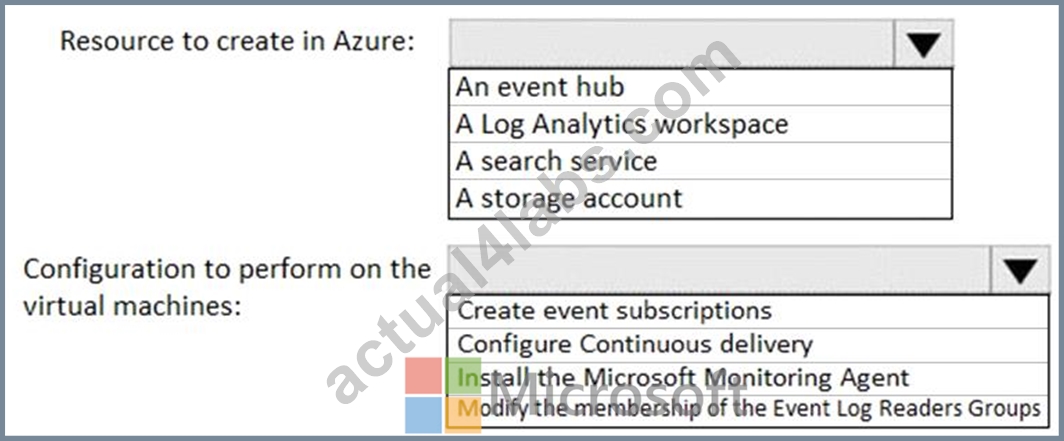The image size is (1064, 441).
Task: Pick A search service from the list
Action: (700, 161)
